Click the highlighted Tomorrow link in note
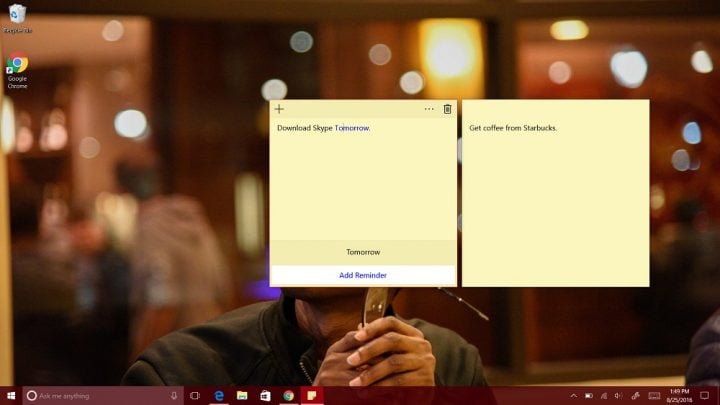Viewport: 720px width, 405px height. click(352, 128)
